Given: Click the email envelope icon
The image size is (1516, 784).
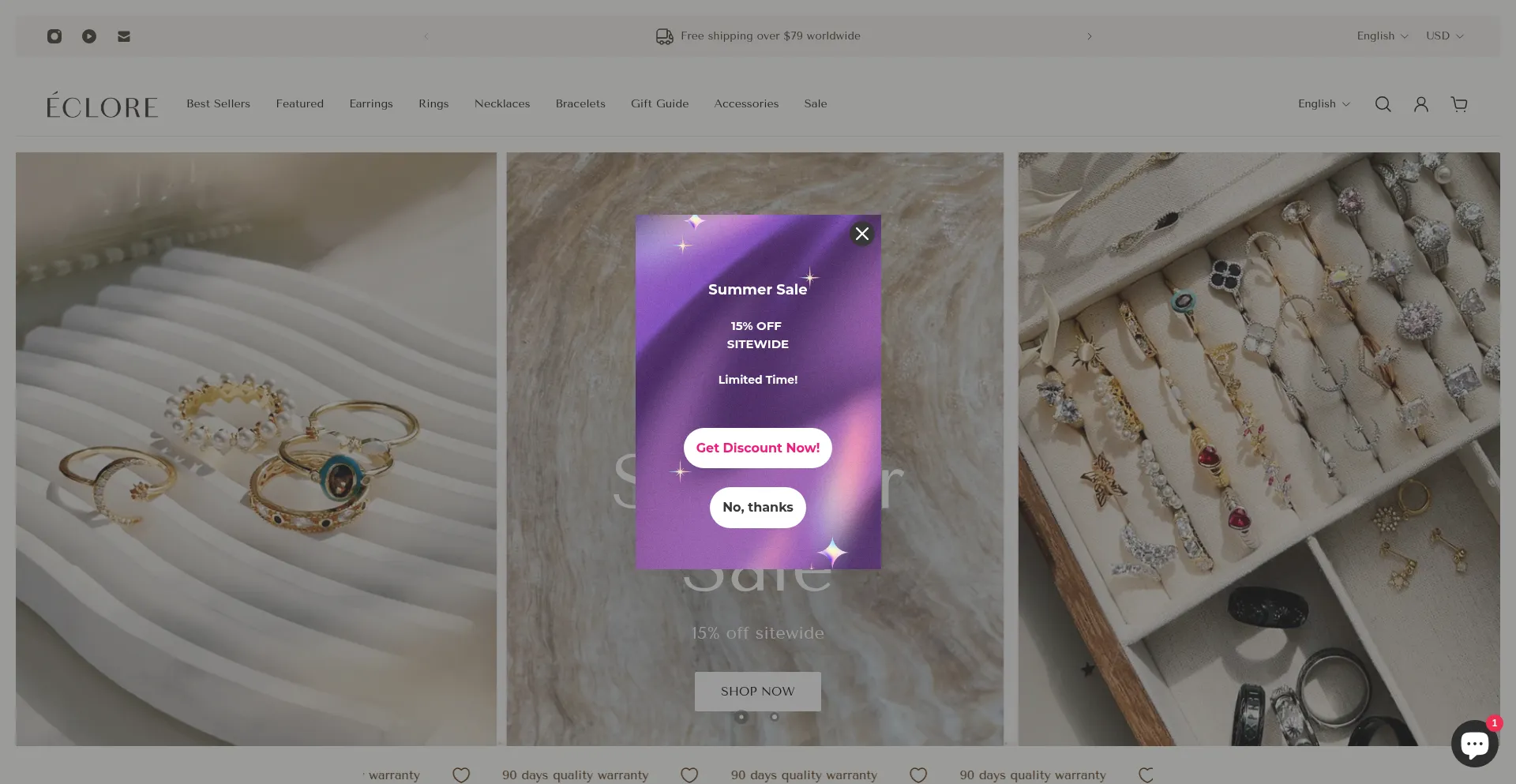Looking at the screenshot, I should [124, 36].
